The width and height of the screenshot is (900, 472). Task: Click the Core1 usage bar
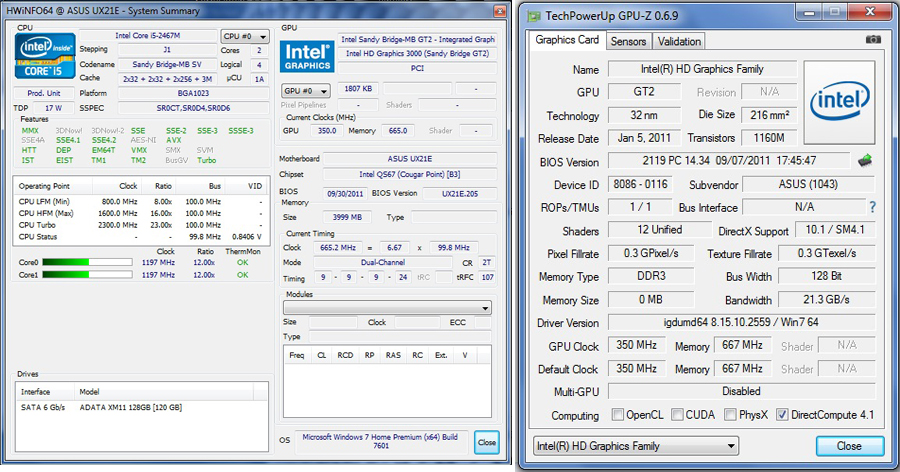pos(87,275)
